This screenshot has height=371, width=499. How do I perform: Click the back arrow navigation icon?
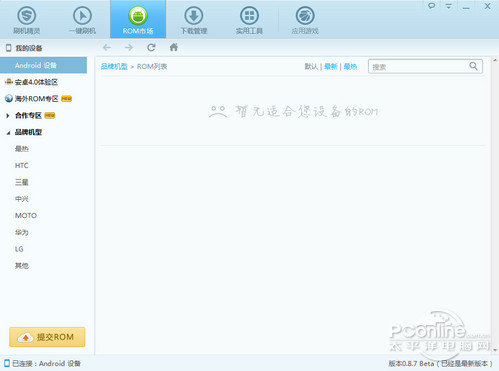107,48
